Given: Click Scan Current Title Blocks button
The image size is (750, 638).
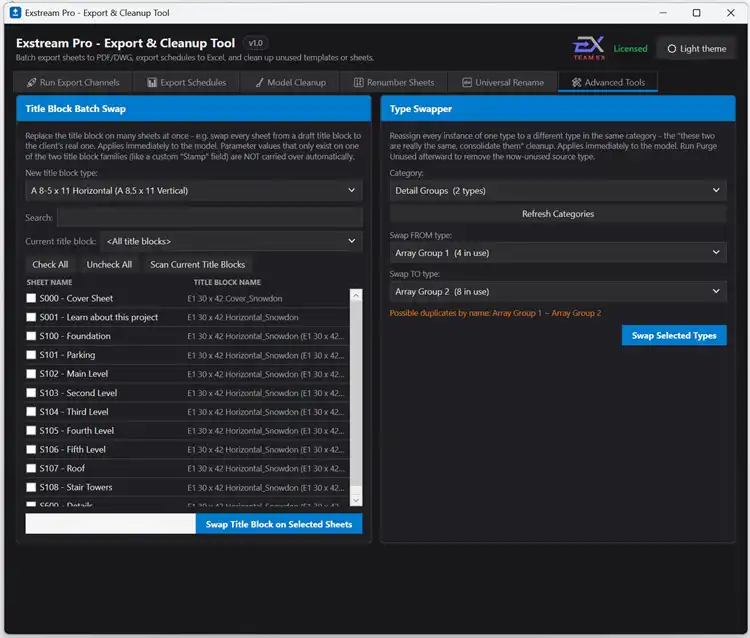Looking at the screenshot, I should click(198, 264).
